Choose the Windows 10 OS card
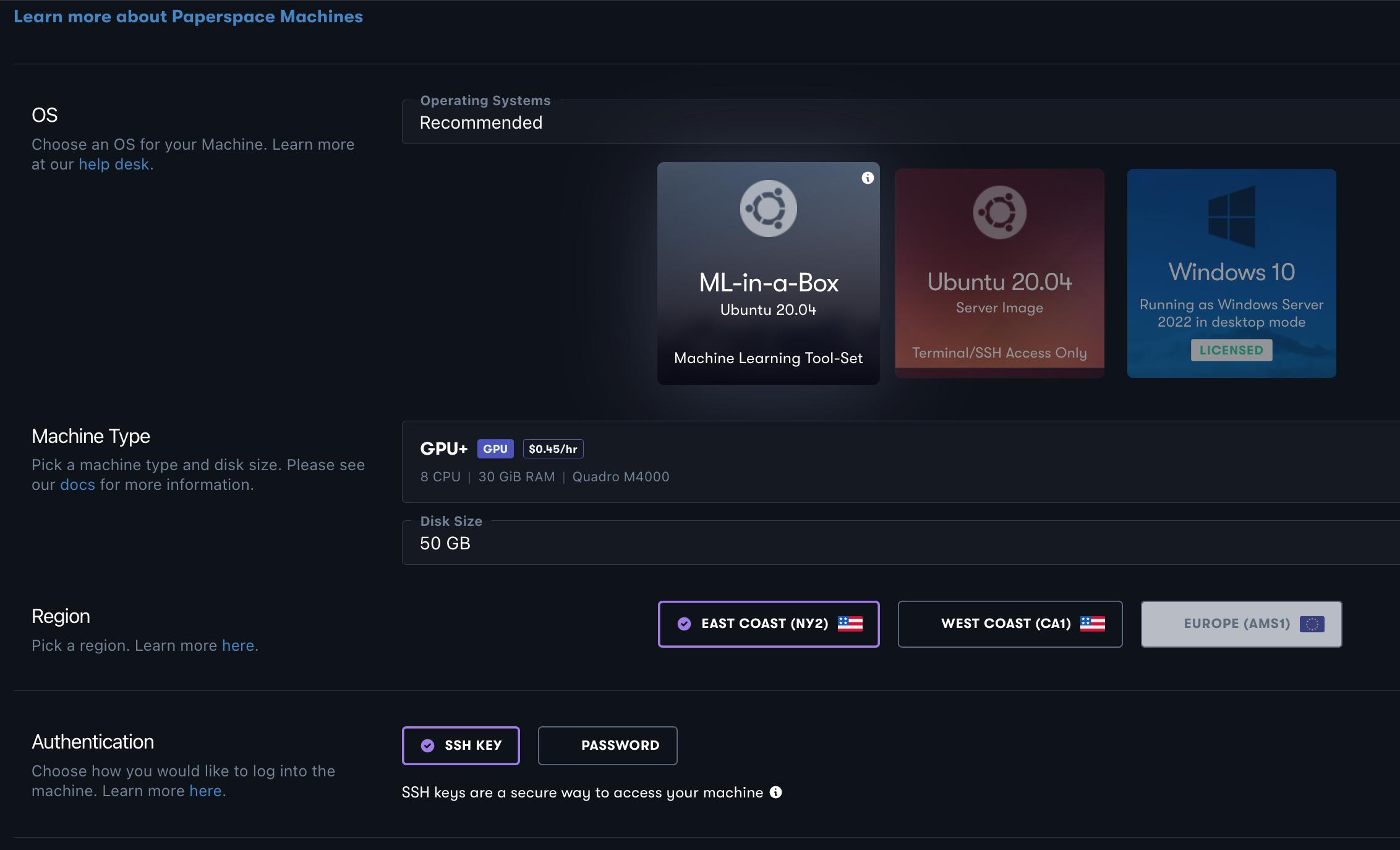 1231,273
